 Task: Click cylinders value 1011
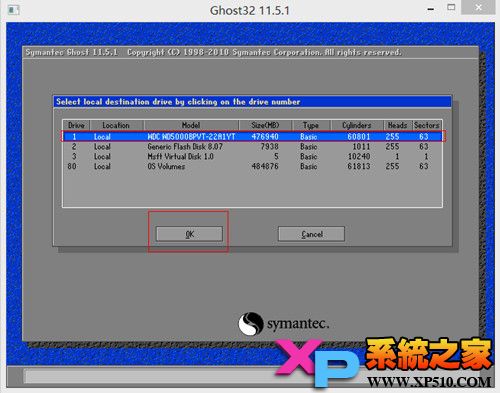[361, 146]
